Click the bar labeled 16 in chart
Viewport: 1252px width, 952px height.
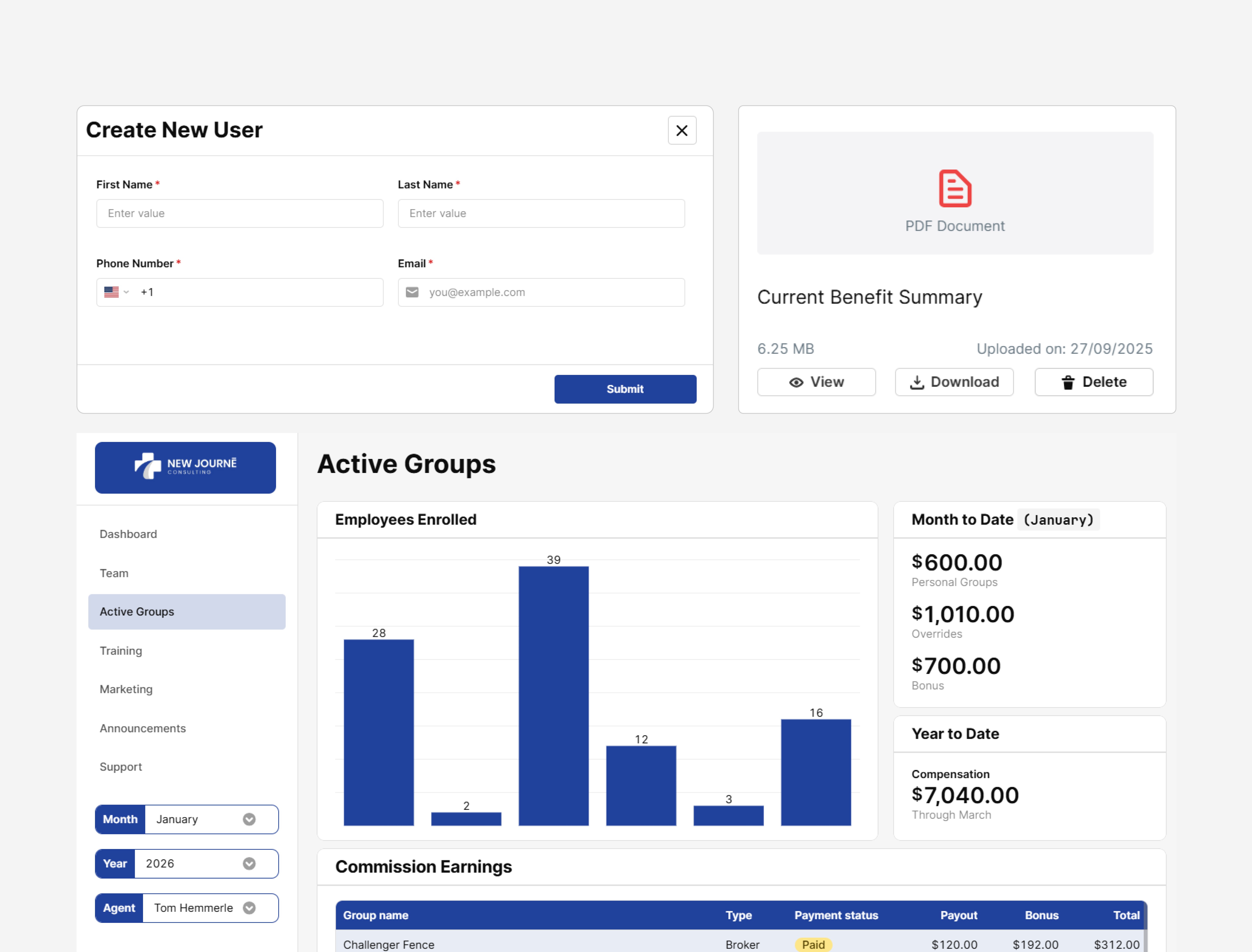point(816,772)
